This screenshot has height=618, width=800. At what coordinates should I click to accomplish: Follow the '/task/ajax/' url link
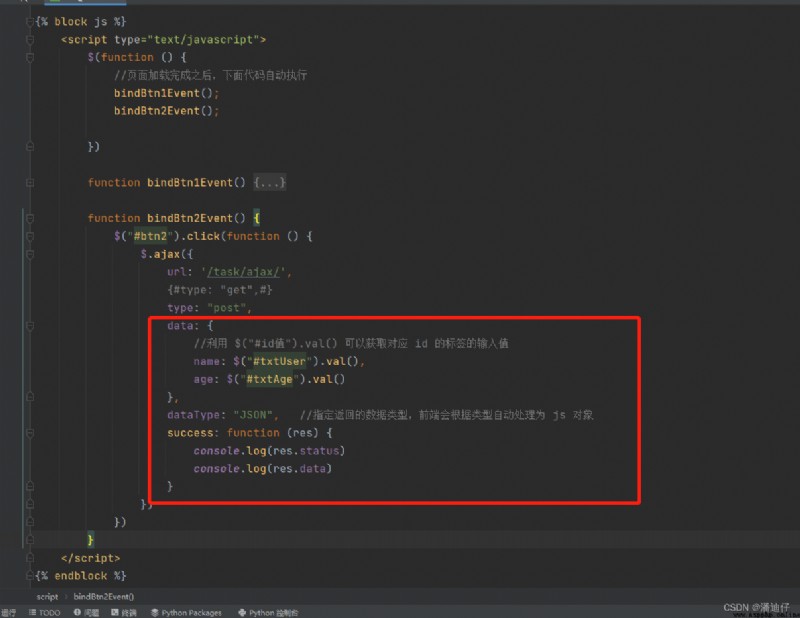point(243,272)
